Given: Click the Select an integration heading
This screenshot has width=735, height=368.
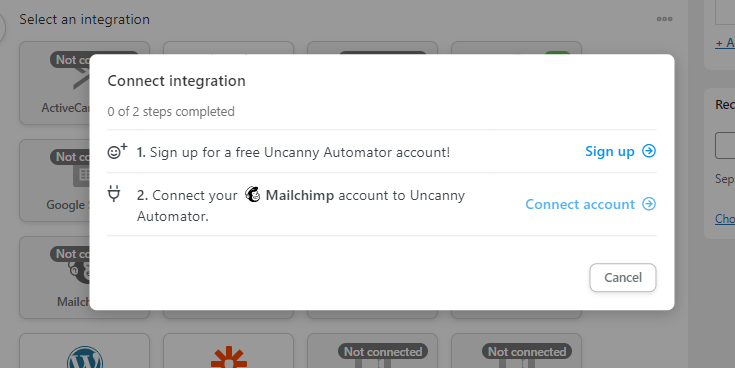Looking at the screenshot, I should (x=84, y=19).
